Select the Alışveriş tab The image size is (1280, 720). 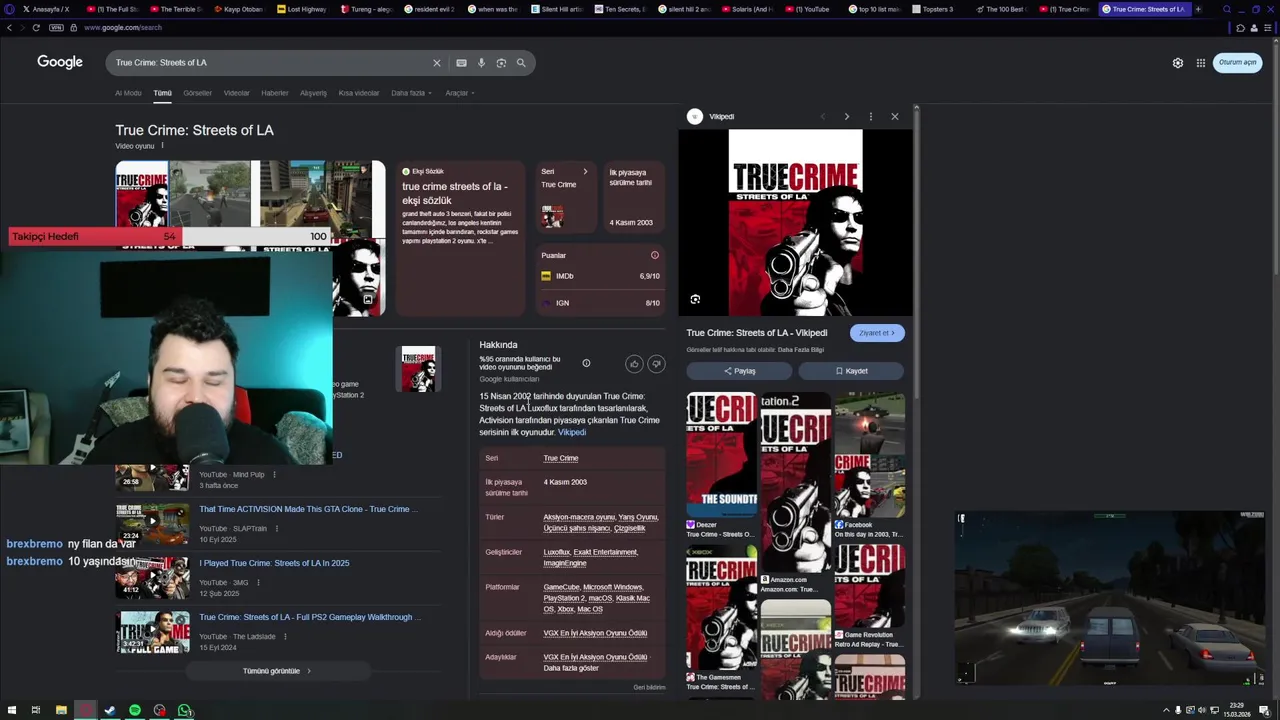coord(313,93)
